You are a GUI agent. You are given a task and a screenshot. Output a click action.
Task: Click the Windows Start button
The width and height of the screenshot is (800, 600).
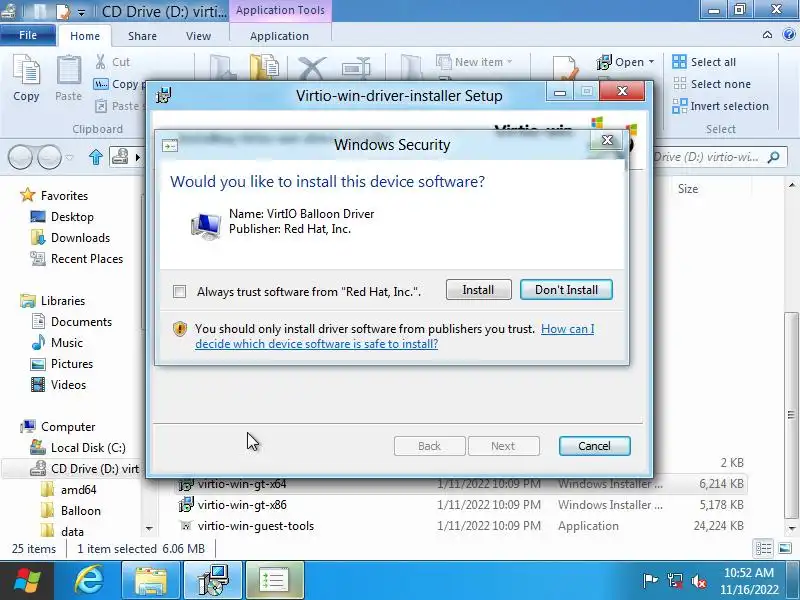click(x=27, y=581)
